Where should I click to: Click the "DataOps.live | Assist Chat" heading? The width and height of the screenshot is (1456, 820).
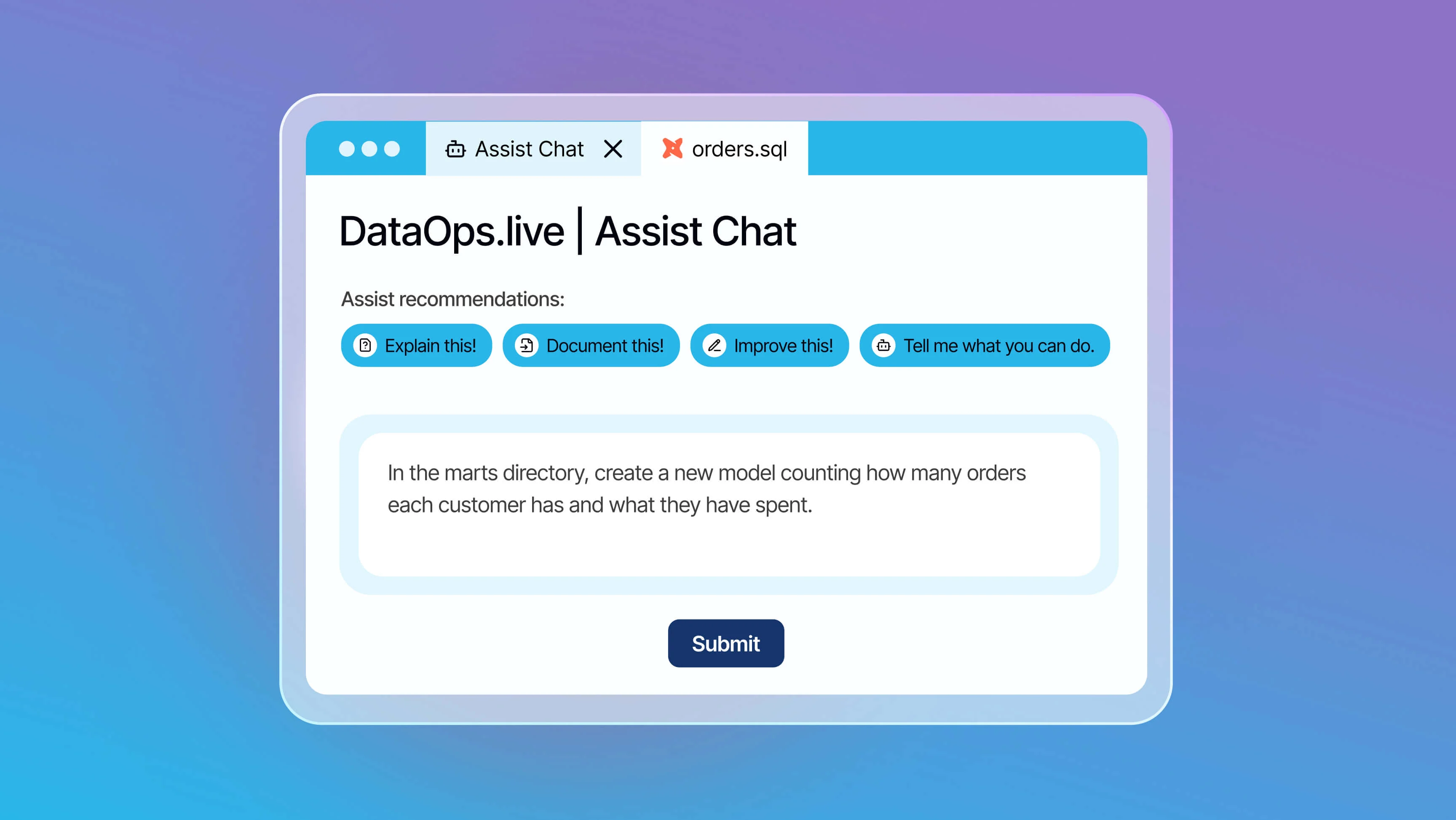pos(567,231)
